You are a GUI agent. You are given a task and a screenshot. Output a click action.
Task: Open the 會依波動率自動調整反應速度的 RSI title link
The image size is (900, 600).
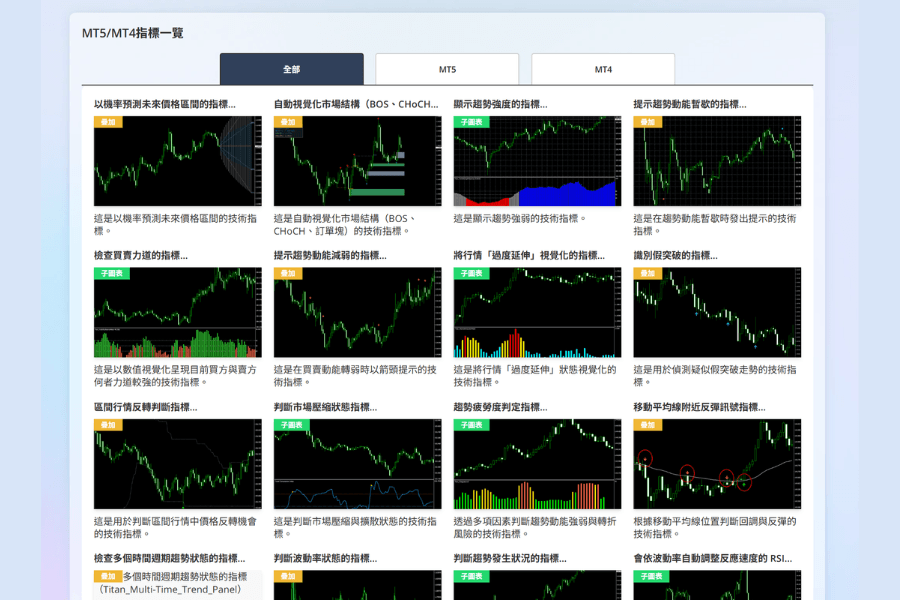pos(713,558)
